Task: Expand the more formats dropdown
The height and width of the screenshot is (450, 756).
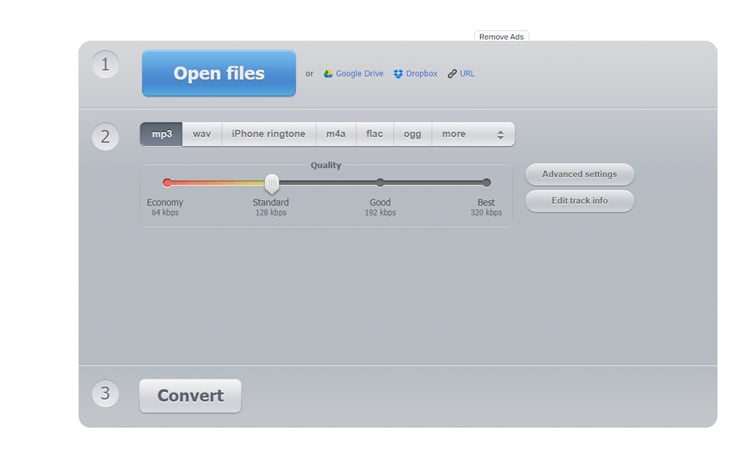Action: (x=473, y=134)
